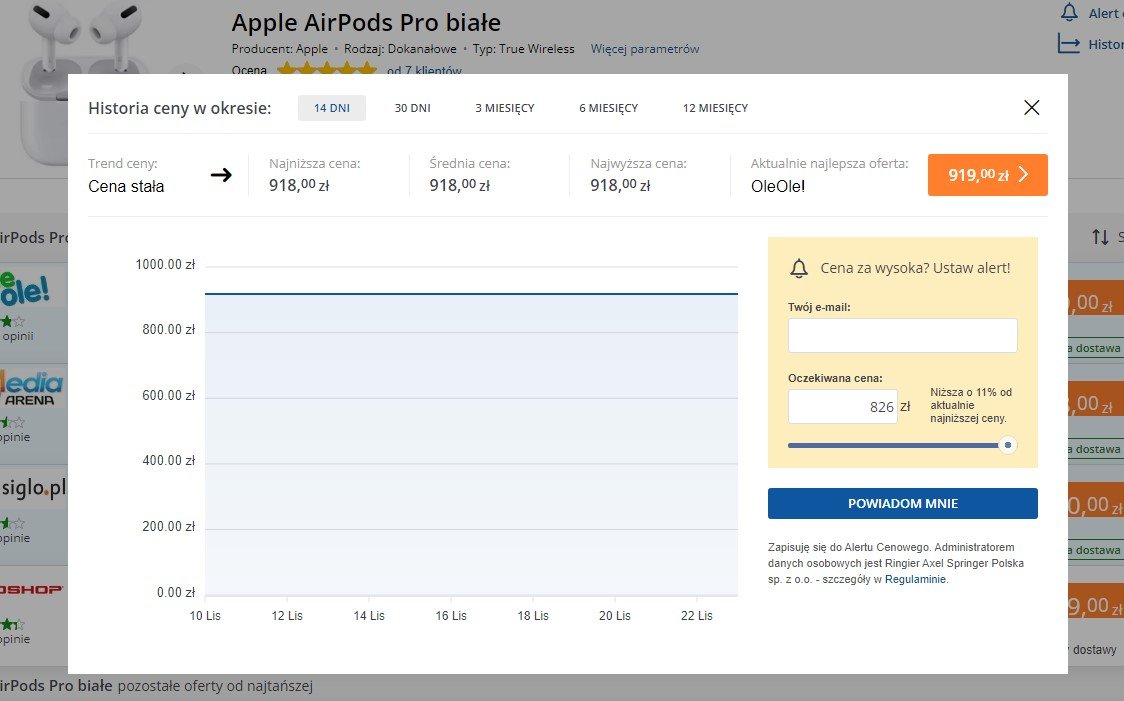The image size is (1124, 701).
Task: Click the 'OleOle!' best offer shop name
Action: (778, 186)
